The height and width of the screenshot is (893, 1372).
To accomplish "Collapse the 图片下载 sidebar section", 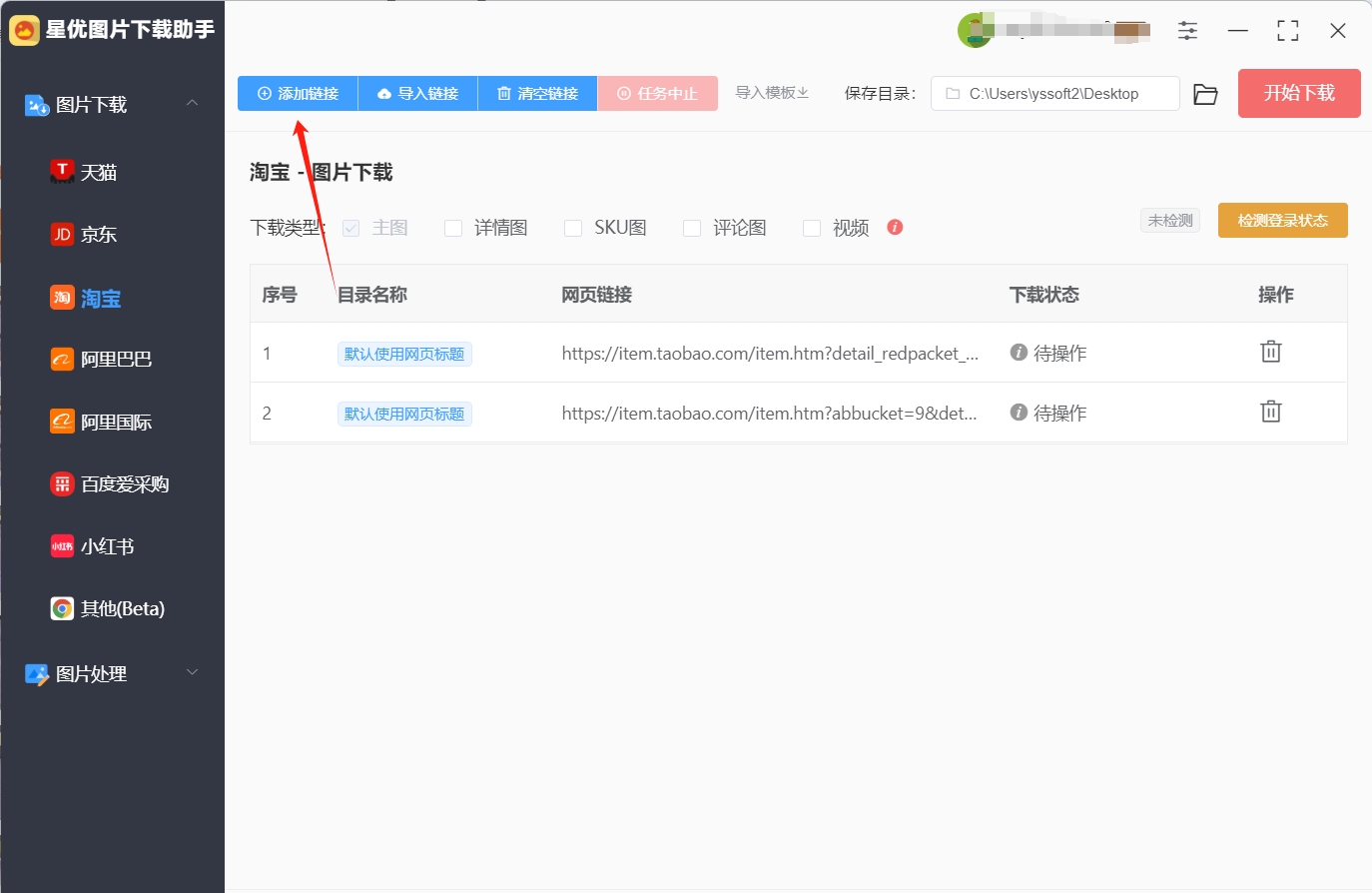I will click(193, 104).
